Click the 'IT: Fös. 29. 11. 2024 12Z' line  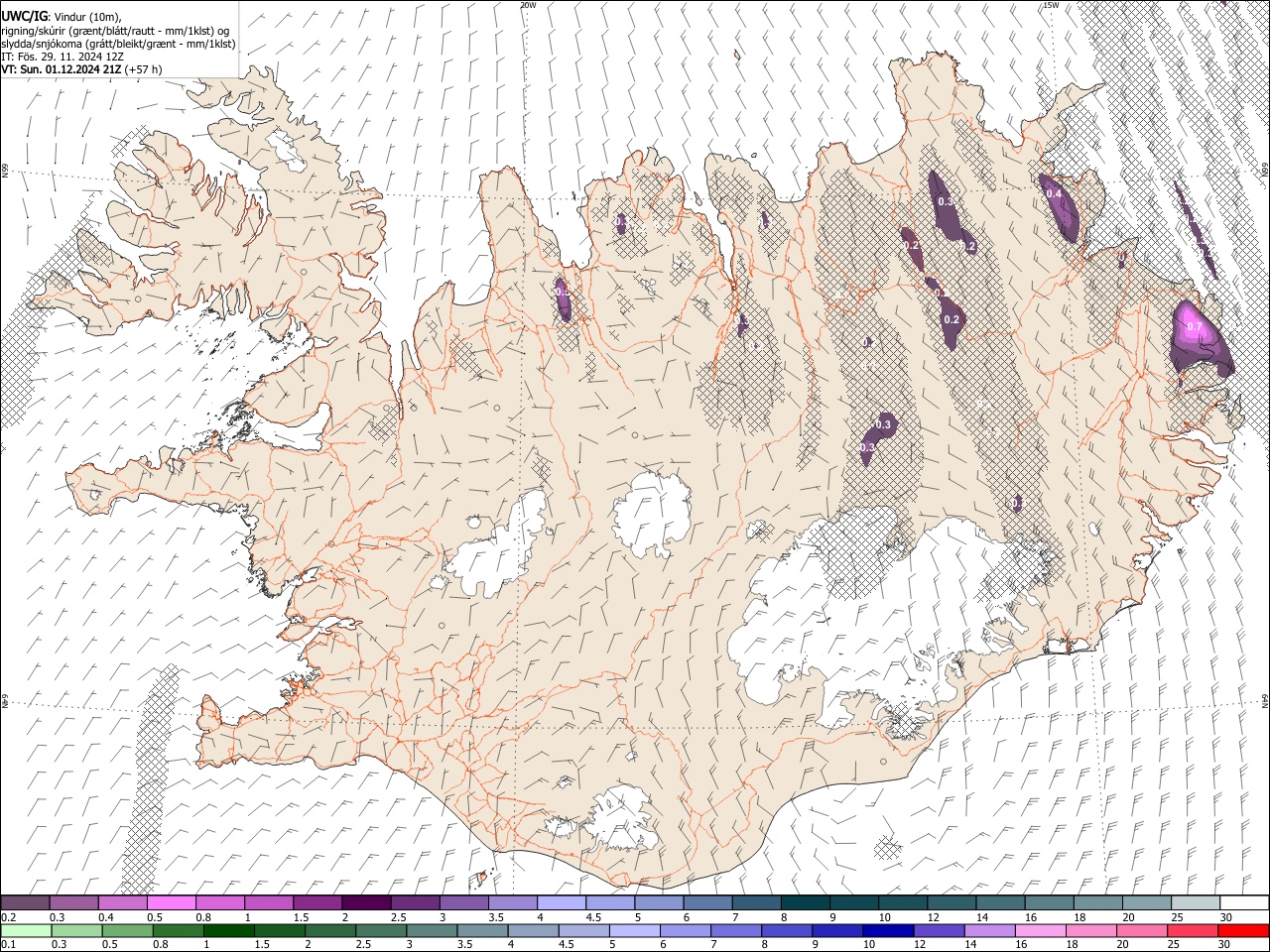coord(62,57)
